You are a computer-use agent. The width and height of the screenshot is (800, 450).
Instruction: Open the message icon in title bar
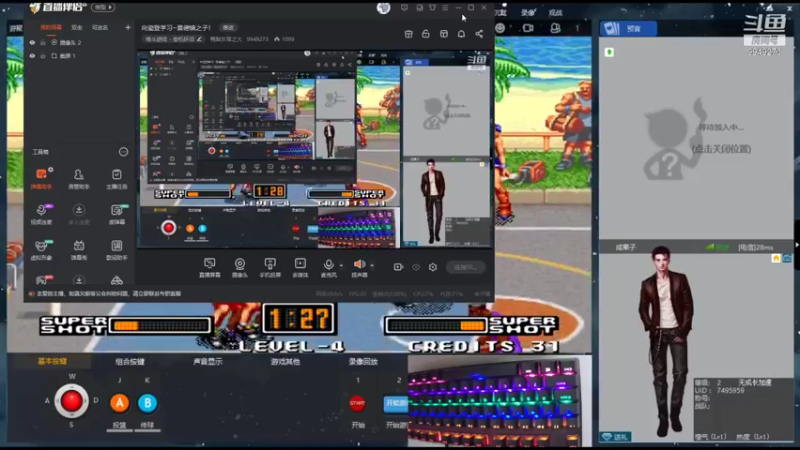404,8
